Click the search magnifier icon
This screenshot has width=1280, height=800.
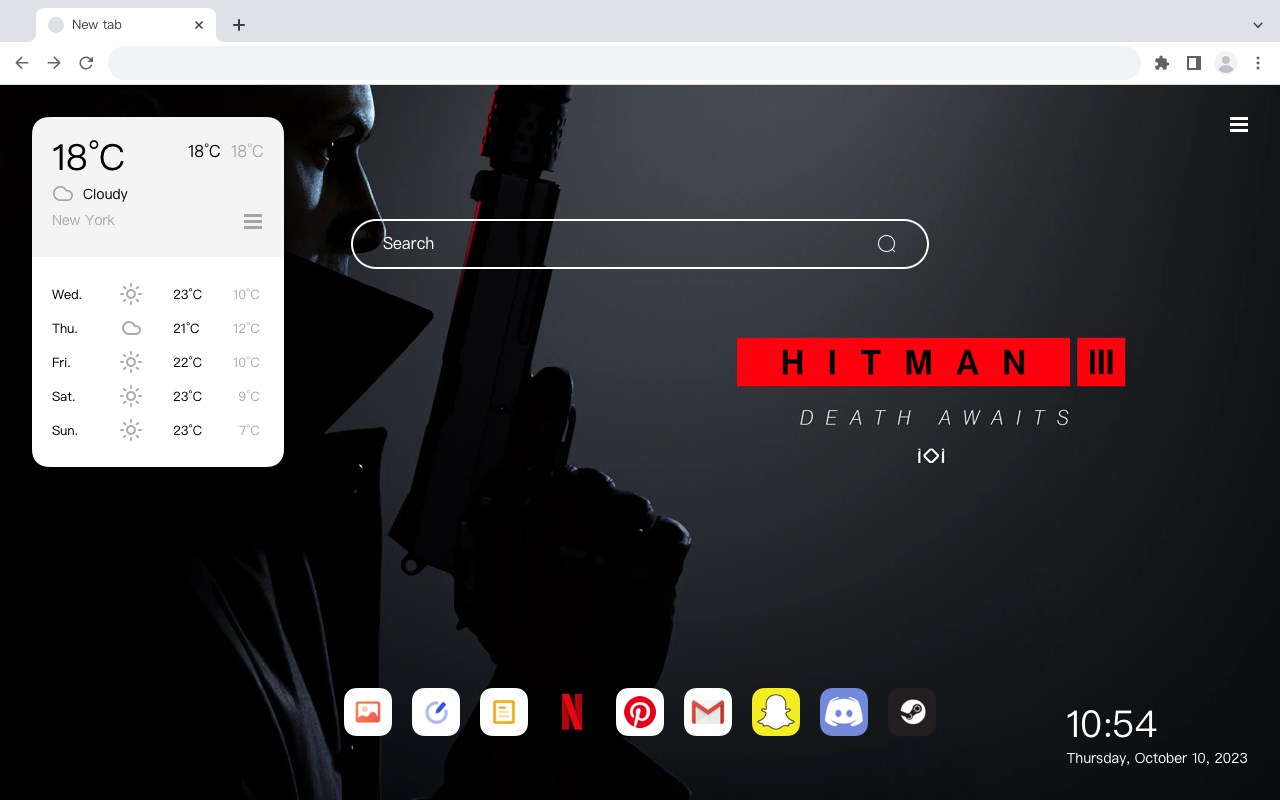pyautogui.click(x=886, y=244)
